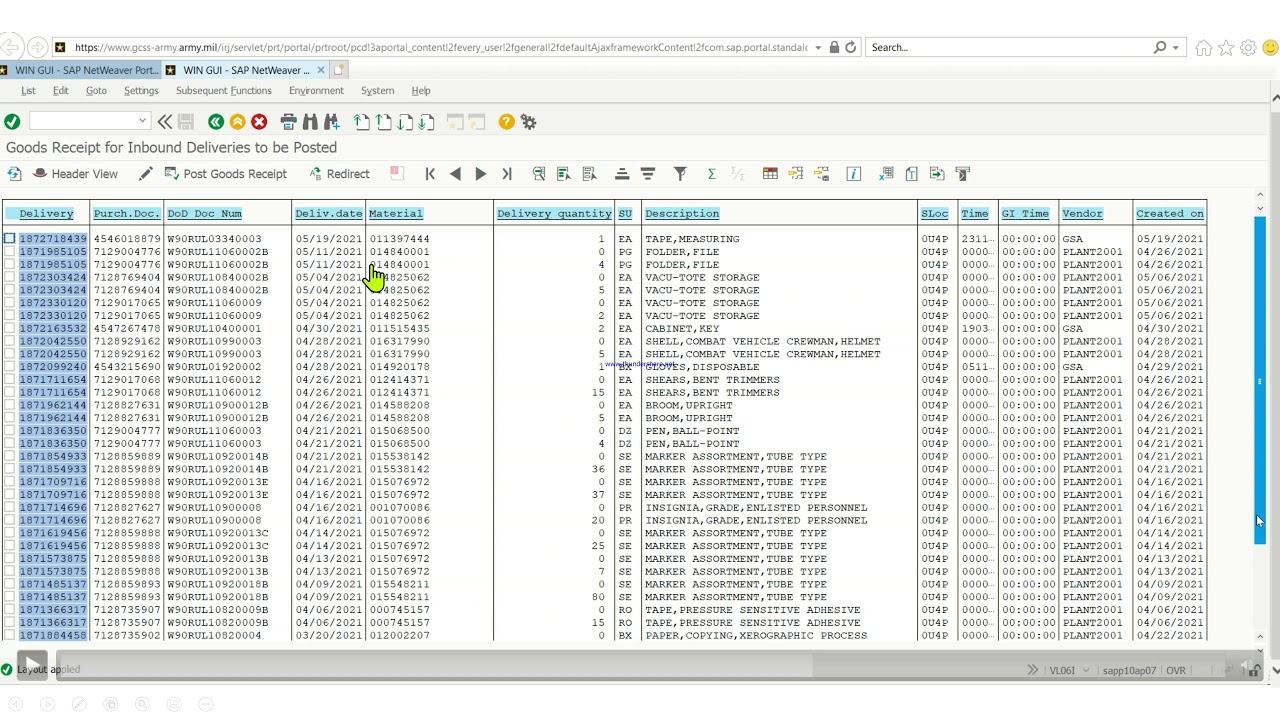Click the previous column left arrow
The image size is (1280, 720).
456,174
